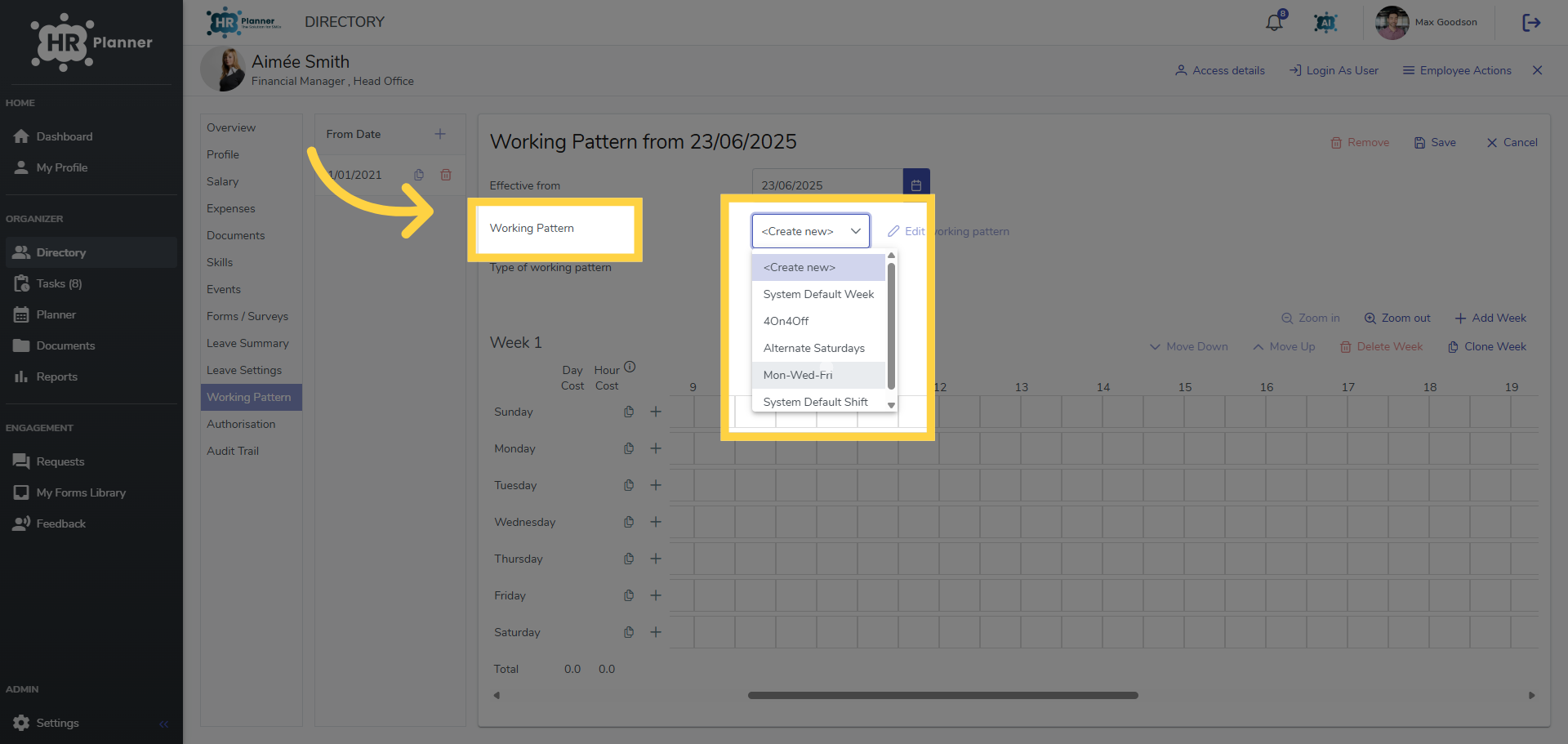Click the logout icon in header
The width and height of the screenshot is (1568, 744).
(1531, 23)
